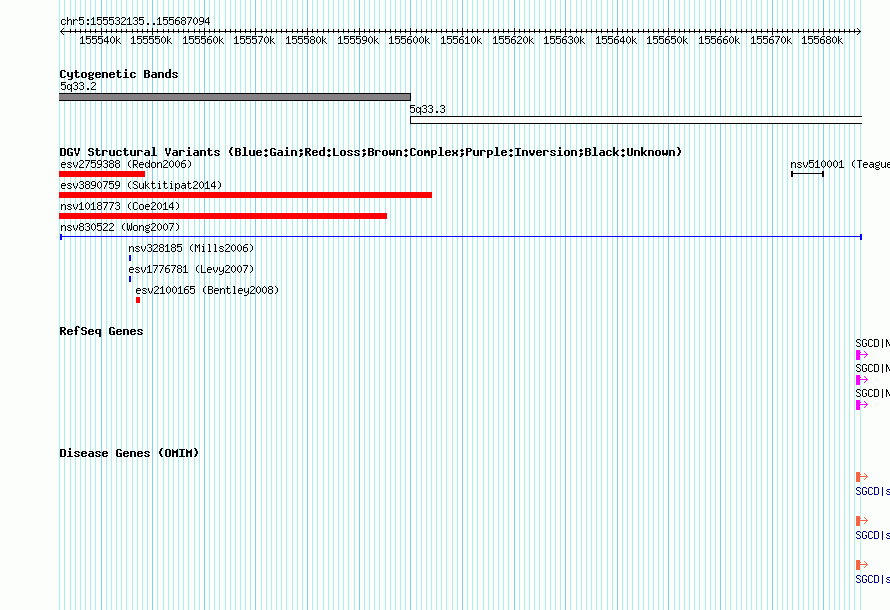
Task: Click the nsv1018773 (Coe2014) label
Action: pos(120,207)
